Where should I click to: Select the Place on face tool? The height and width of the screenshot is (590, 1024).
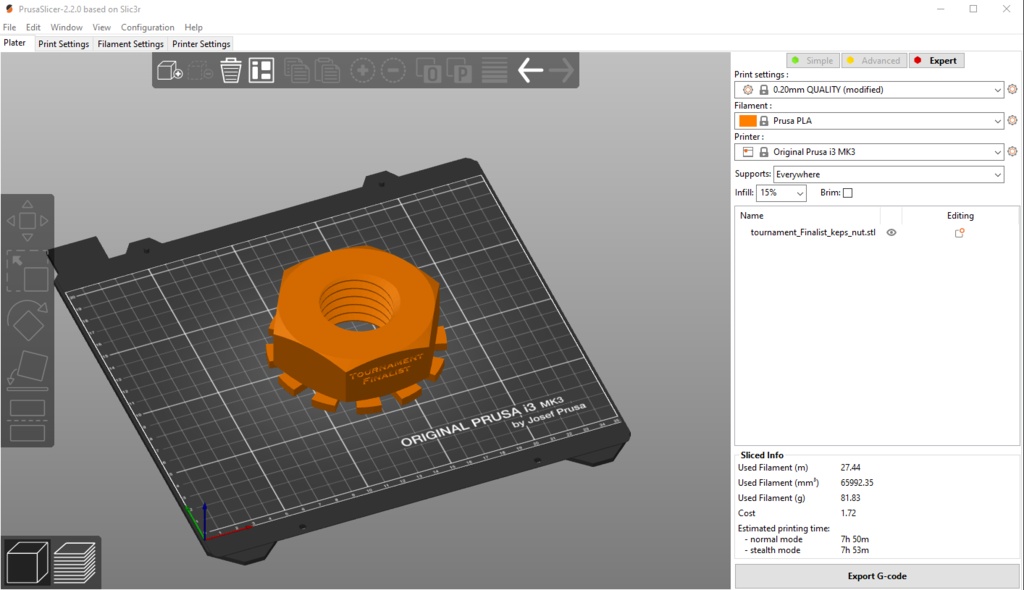tap(27, 370)
